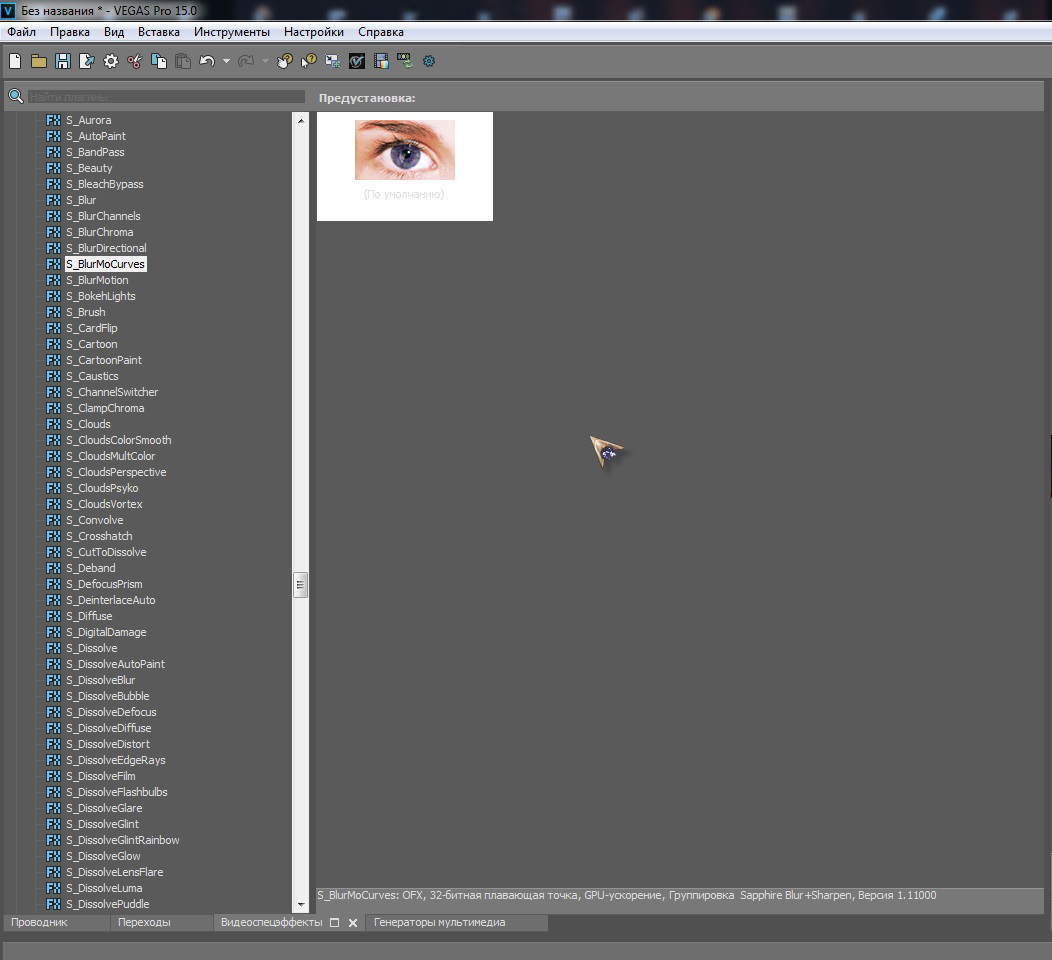
Task: Close the Видеоспецэффекты panel with the X
Action: 353,923
